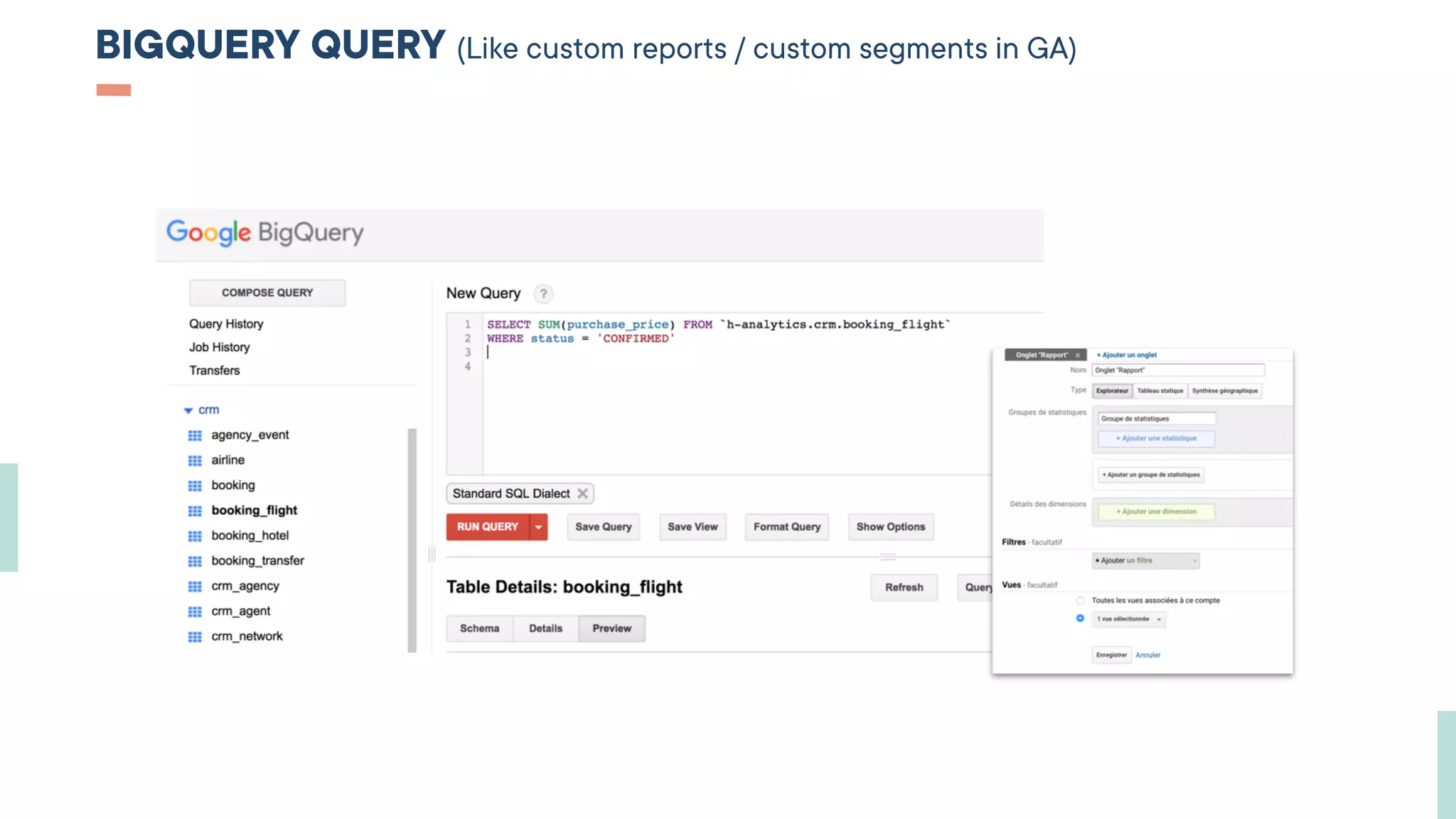Open Transfers in sidebar
Image resolution: width=1456 pixels, height=819 pixels.
(215, 370)
